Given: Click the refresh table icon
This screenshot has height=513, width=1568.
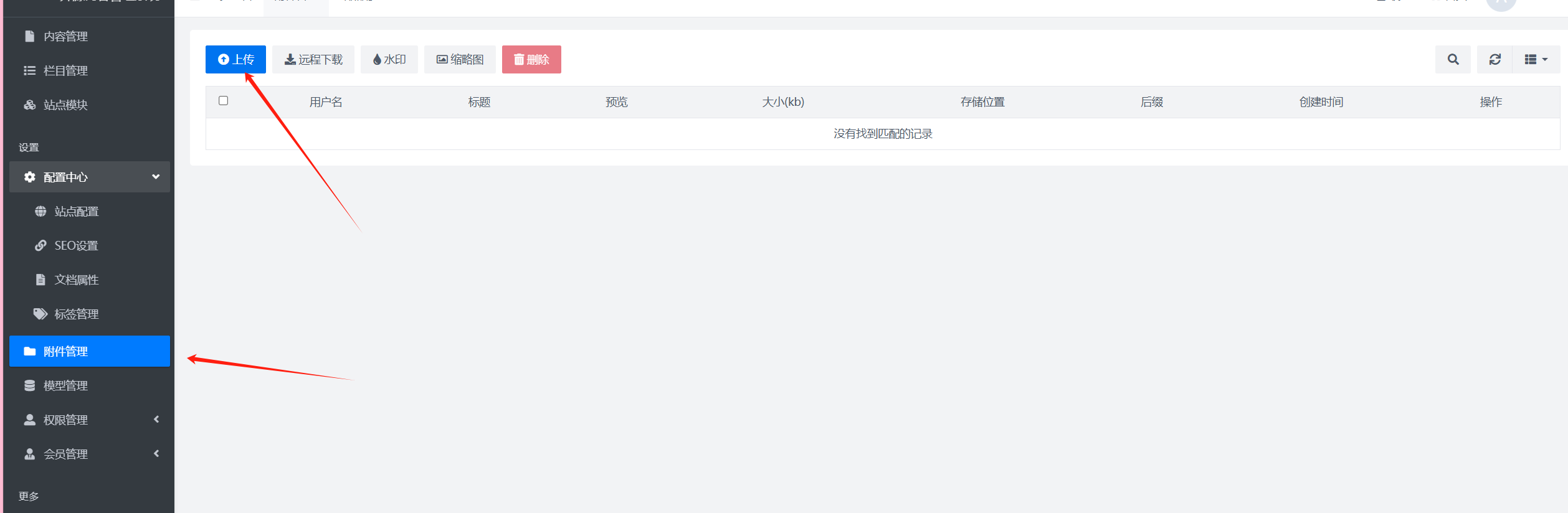Looking at the screenshot, I should click(x=1494, y=60).
